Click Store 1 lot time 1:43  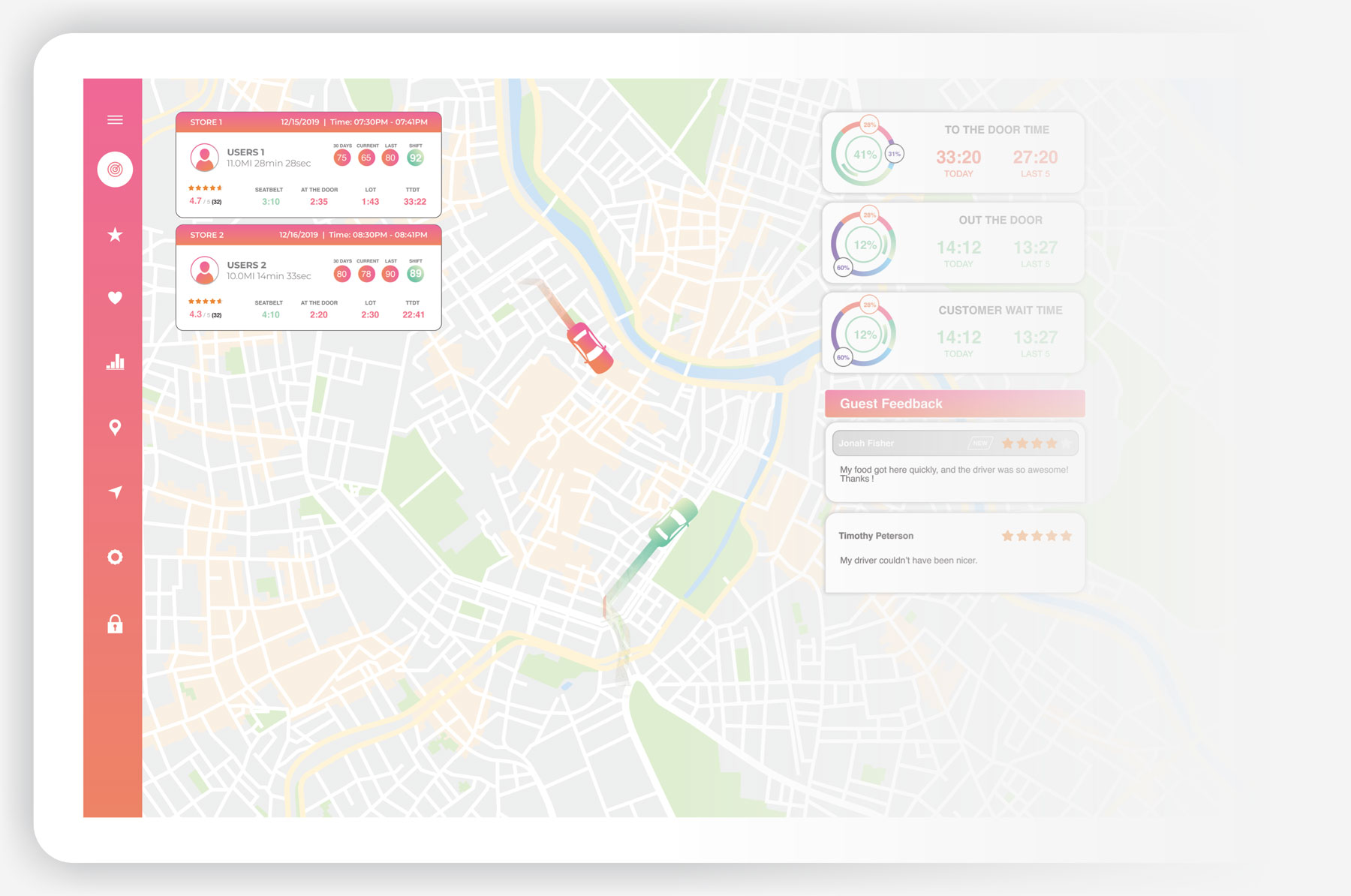[x=370, y=202]
